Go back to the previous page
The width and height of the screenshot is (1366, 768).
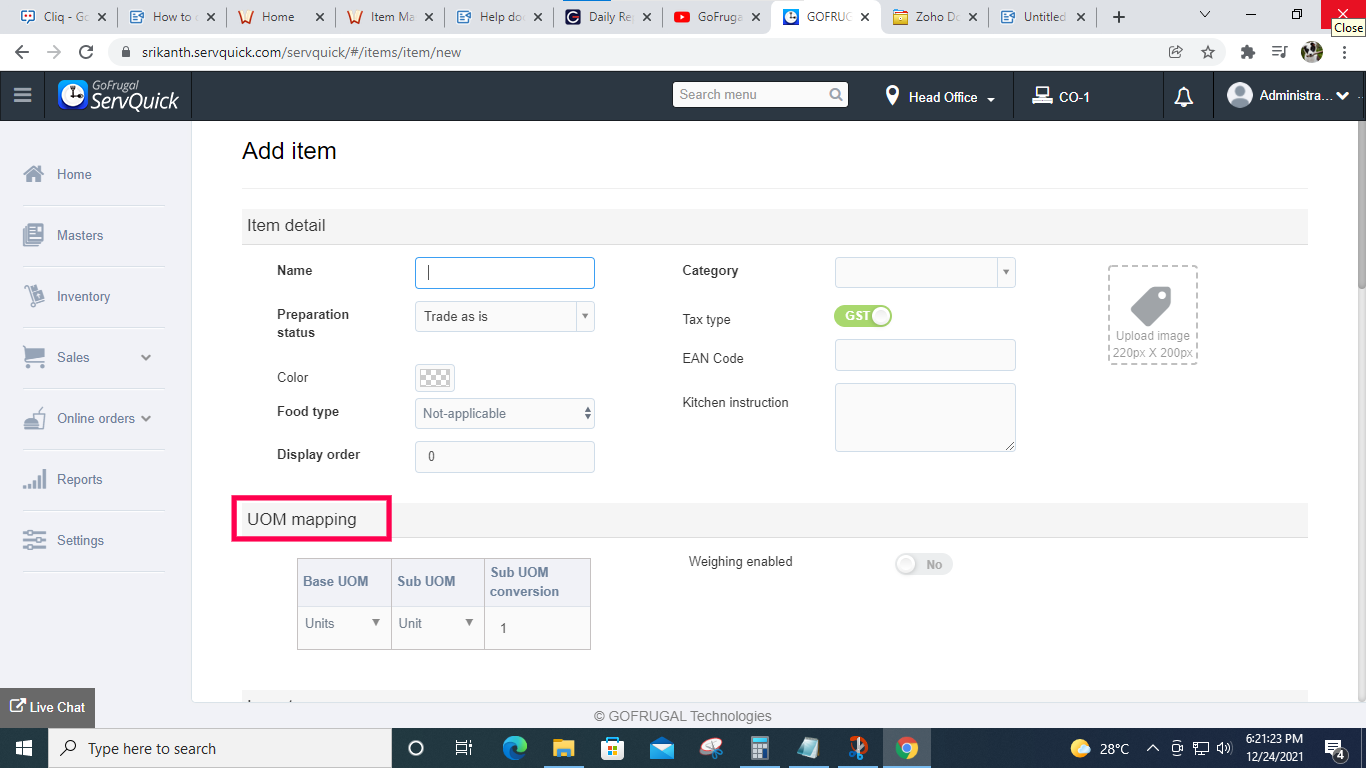(x=22, y=52)
